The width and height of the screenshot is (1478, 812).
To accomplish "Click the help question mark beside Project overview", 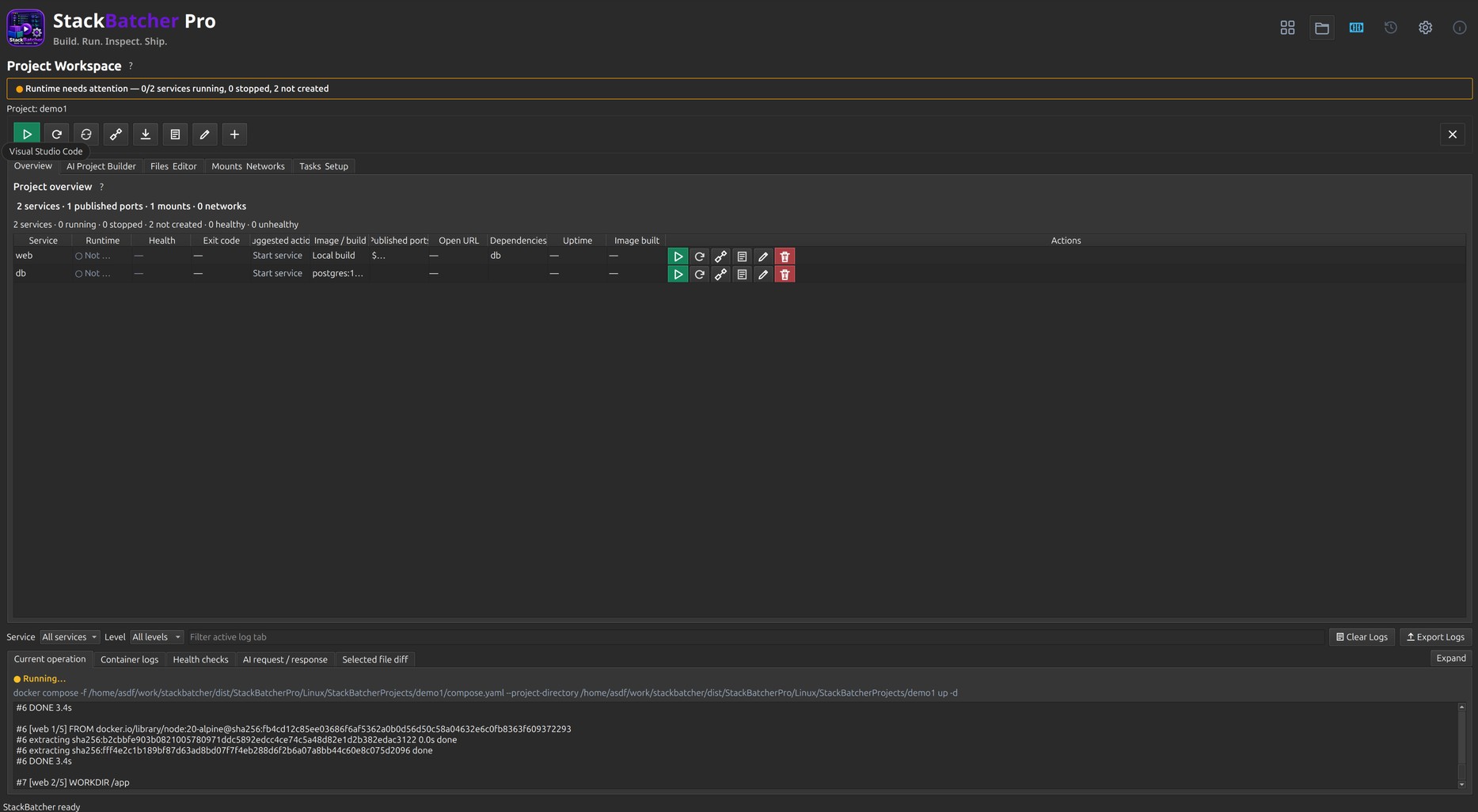I will click(x=101, y=187).
